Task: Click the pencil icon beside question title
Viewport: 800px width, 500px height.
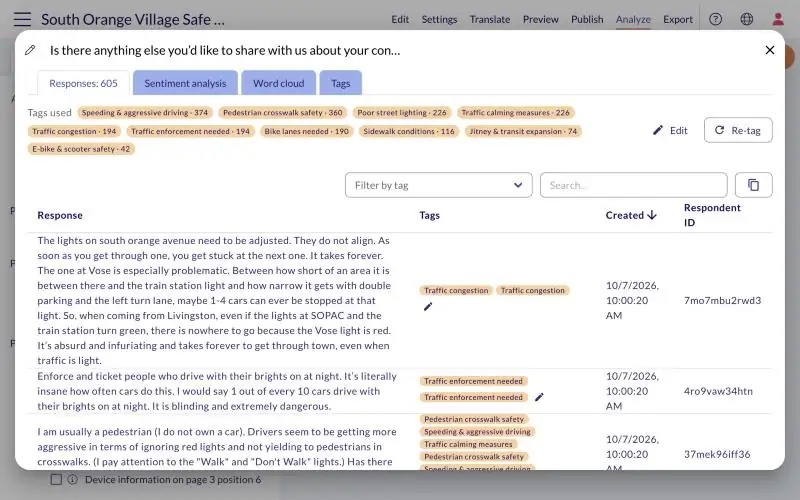Action: click(x=30, y=50)
